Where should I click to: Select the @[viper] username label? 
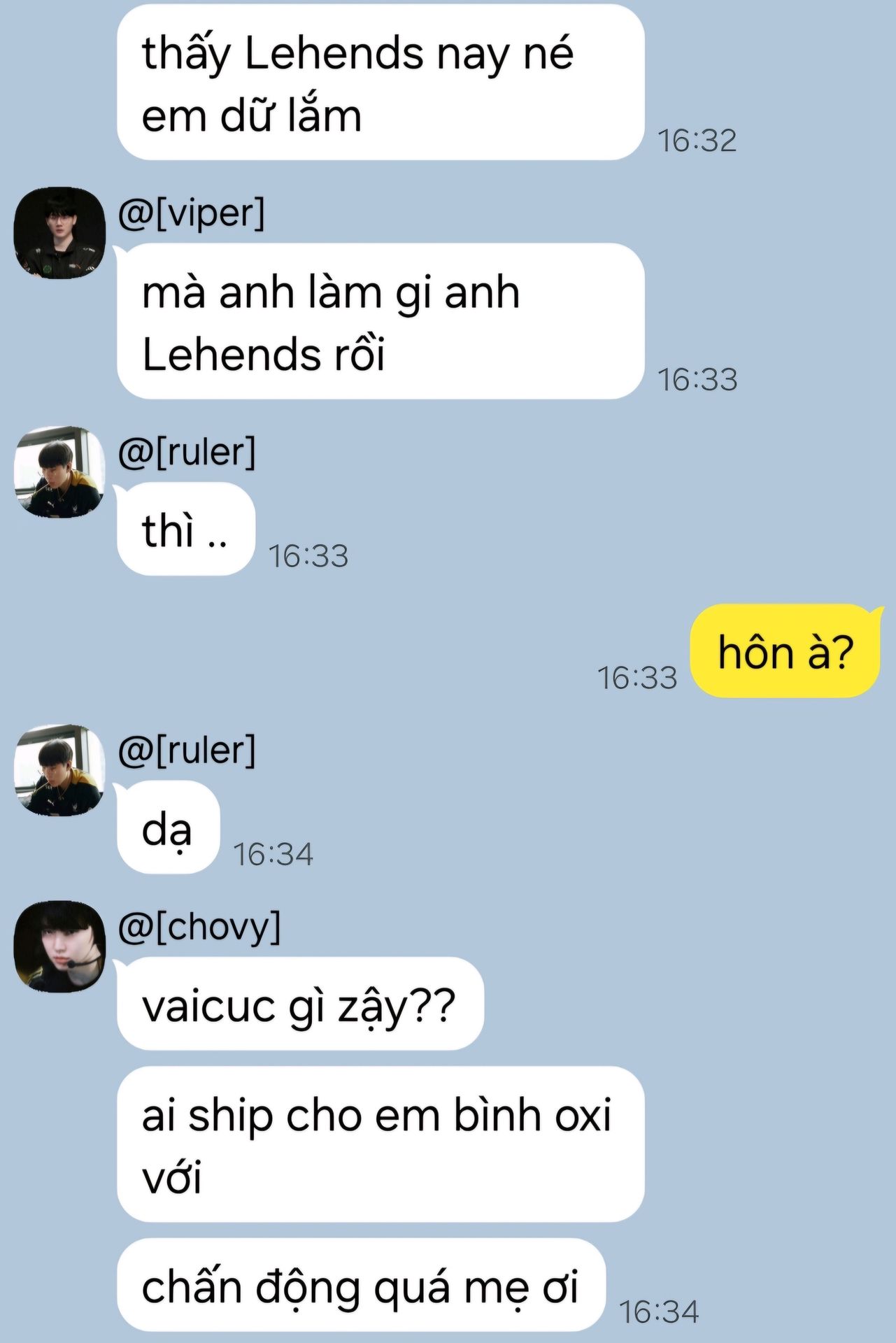pyautogui.click(x=192, y=213)
